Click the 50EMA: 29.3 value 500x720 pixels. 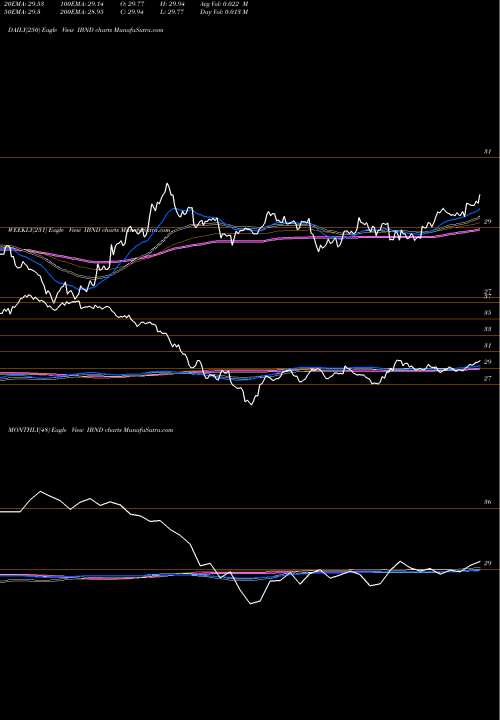click(x=22, y=12)
